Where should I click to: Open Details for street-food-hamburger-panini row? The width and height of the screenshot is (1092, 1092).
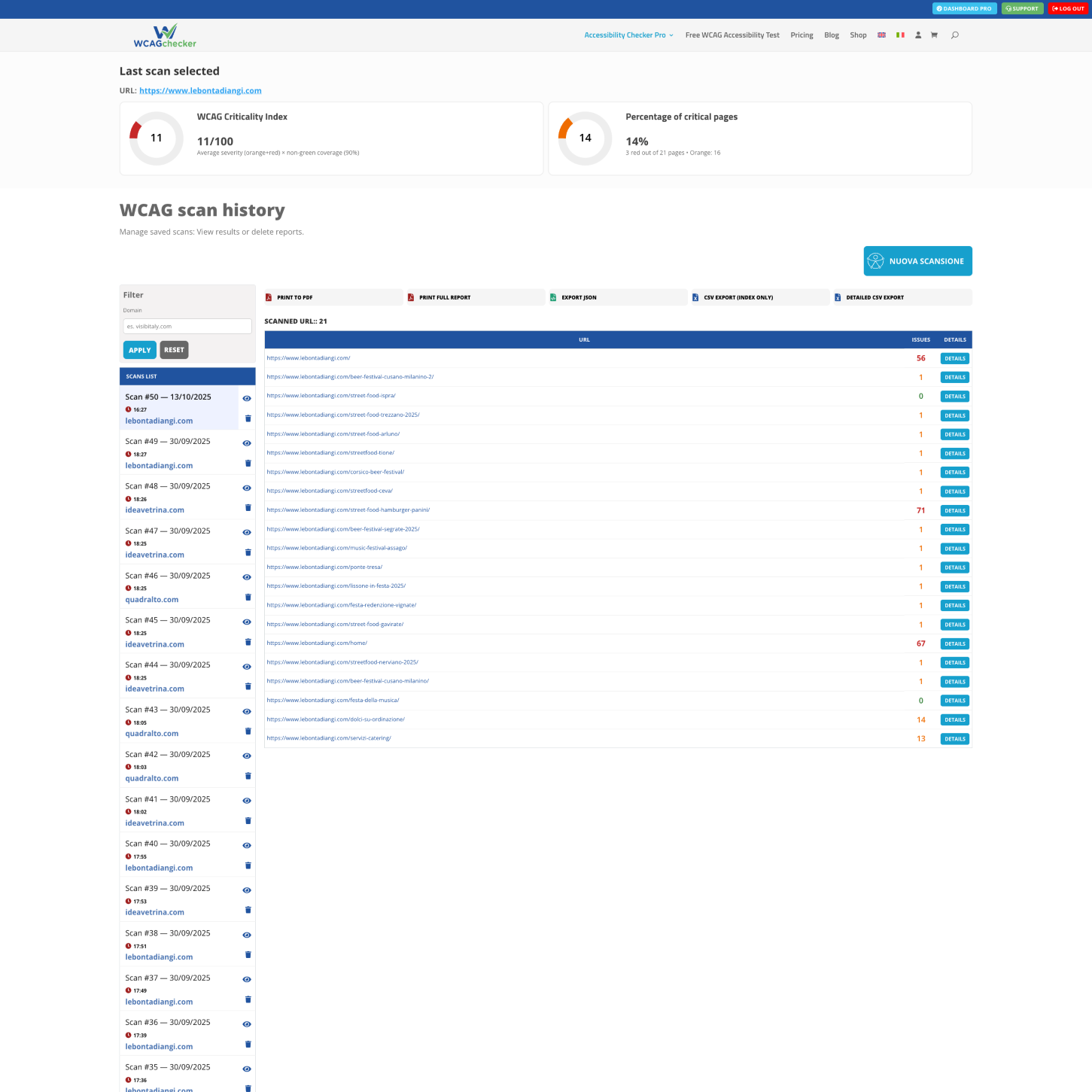point(955,510)
